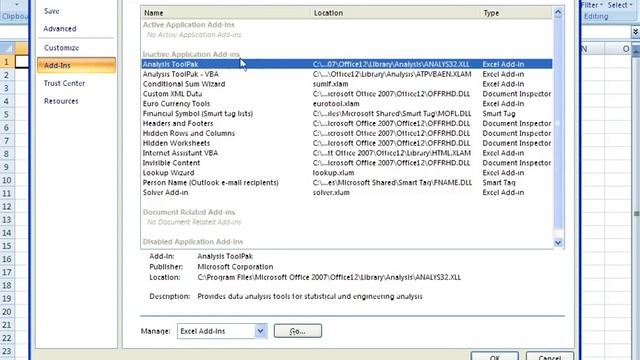Select Hidden Rows and Columns row
Screen dimensions: 640x360
[347, 133]
